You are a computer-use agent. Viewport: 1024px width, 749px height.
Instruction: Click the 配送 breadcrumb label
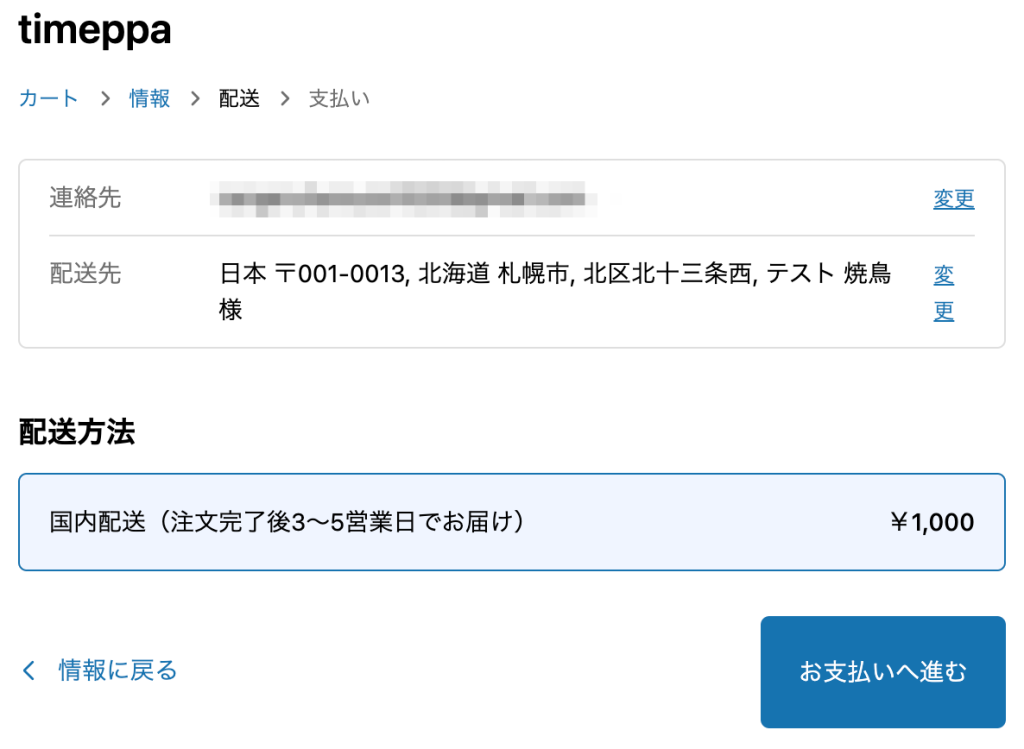[237, 98]
